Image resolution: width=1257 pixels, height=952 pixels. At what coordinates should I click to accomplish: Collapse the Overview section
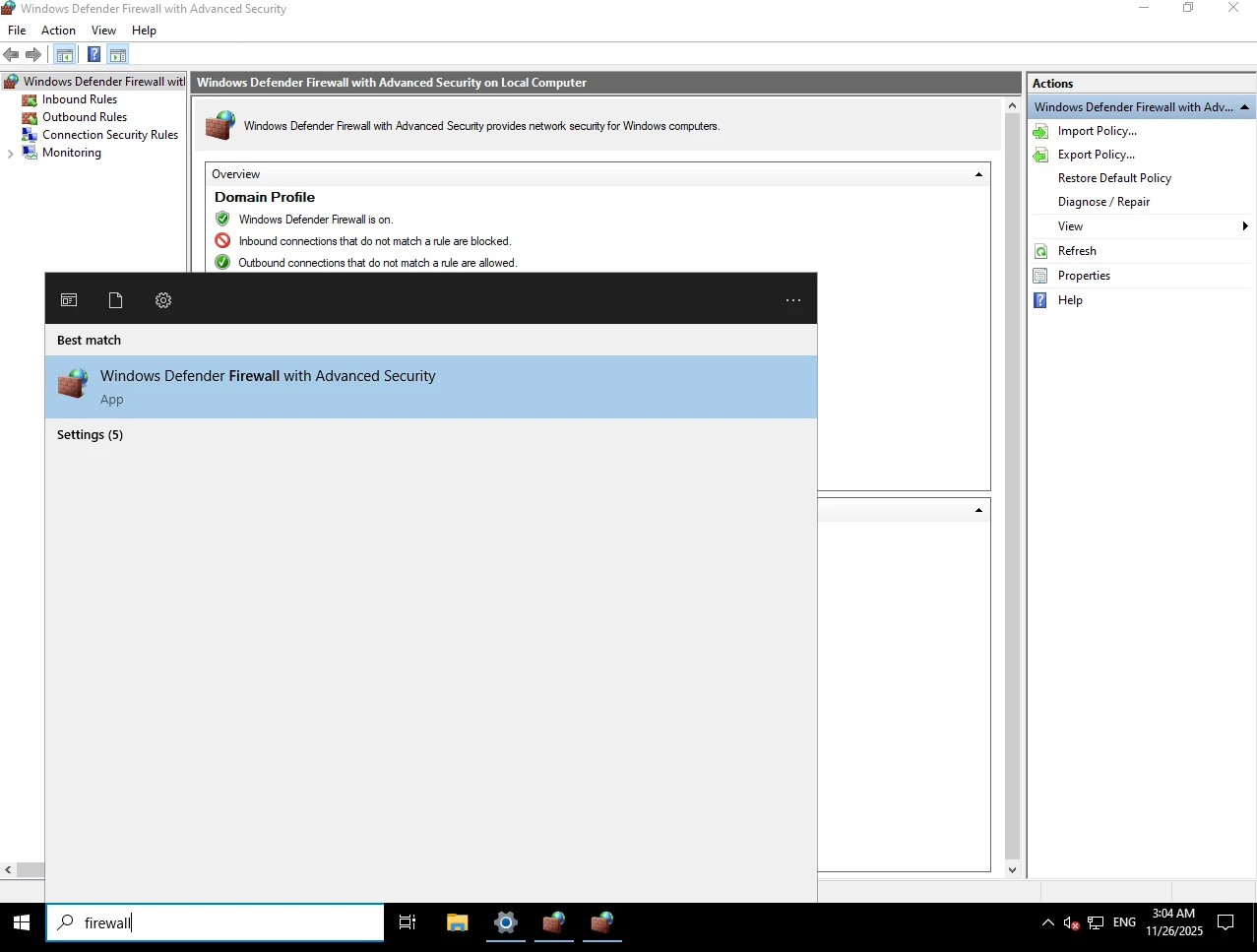point(978,174)
